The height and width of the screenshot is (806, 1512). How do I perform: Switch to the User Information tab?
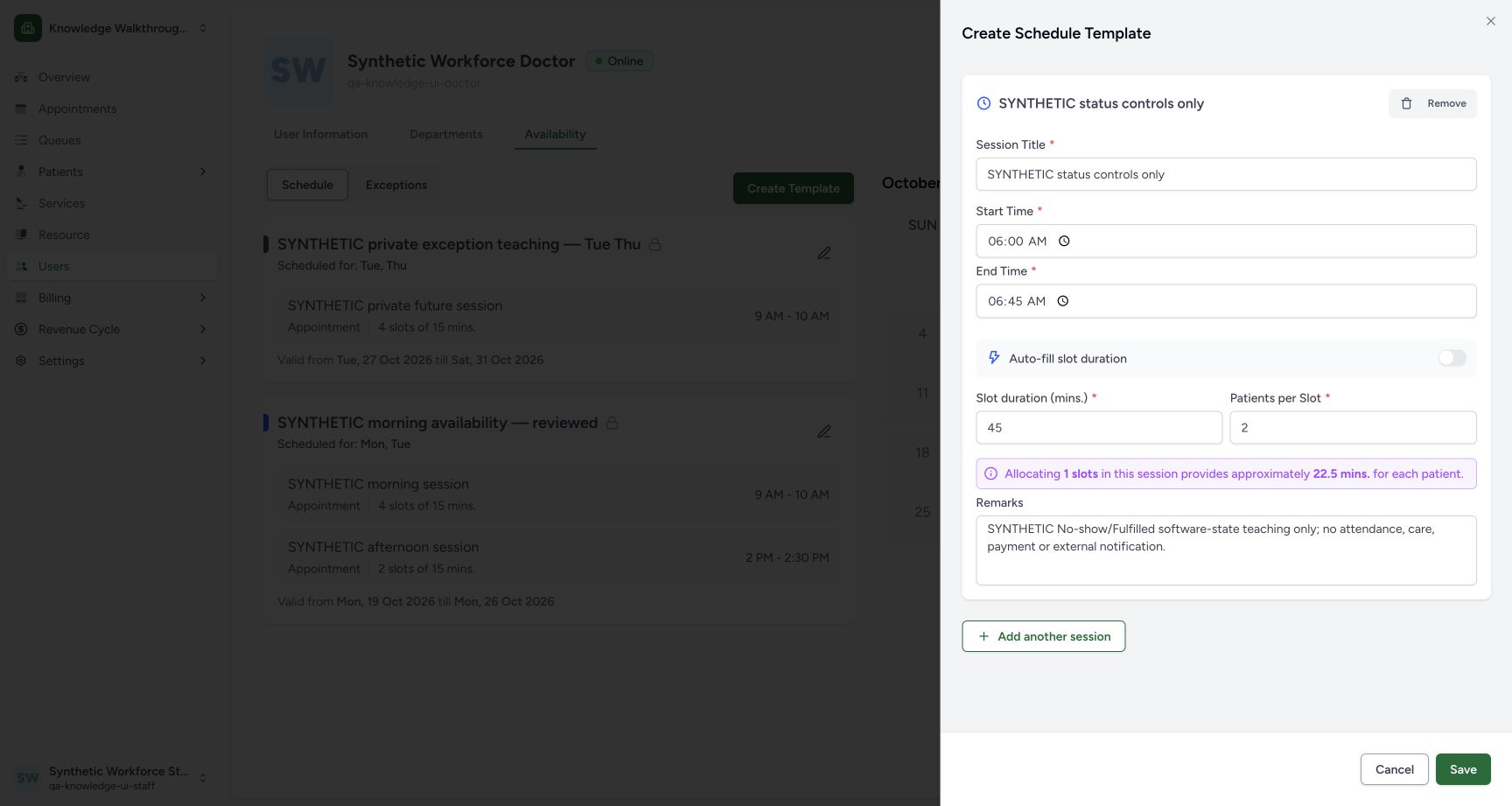coord(321,134)
